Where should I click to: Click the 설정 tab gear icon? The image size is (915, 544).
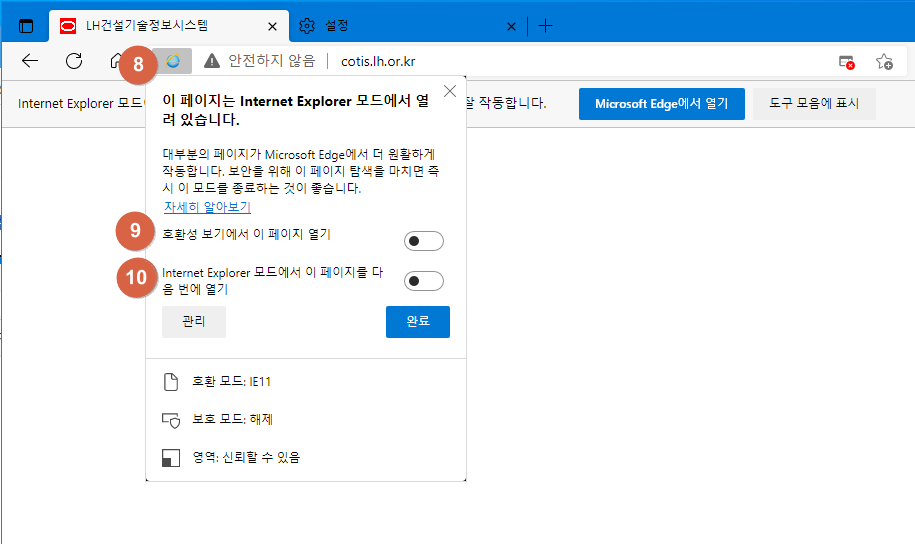coord(307,26)
